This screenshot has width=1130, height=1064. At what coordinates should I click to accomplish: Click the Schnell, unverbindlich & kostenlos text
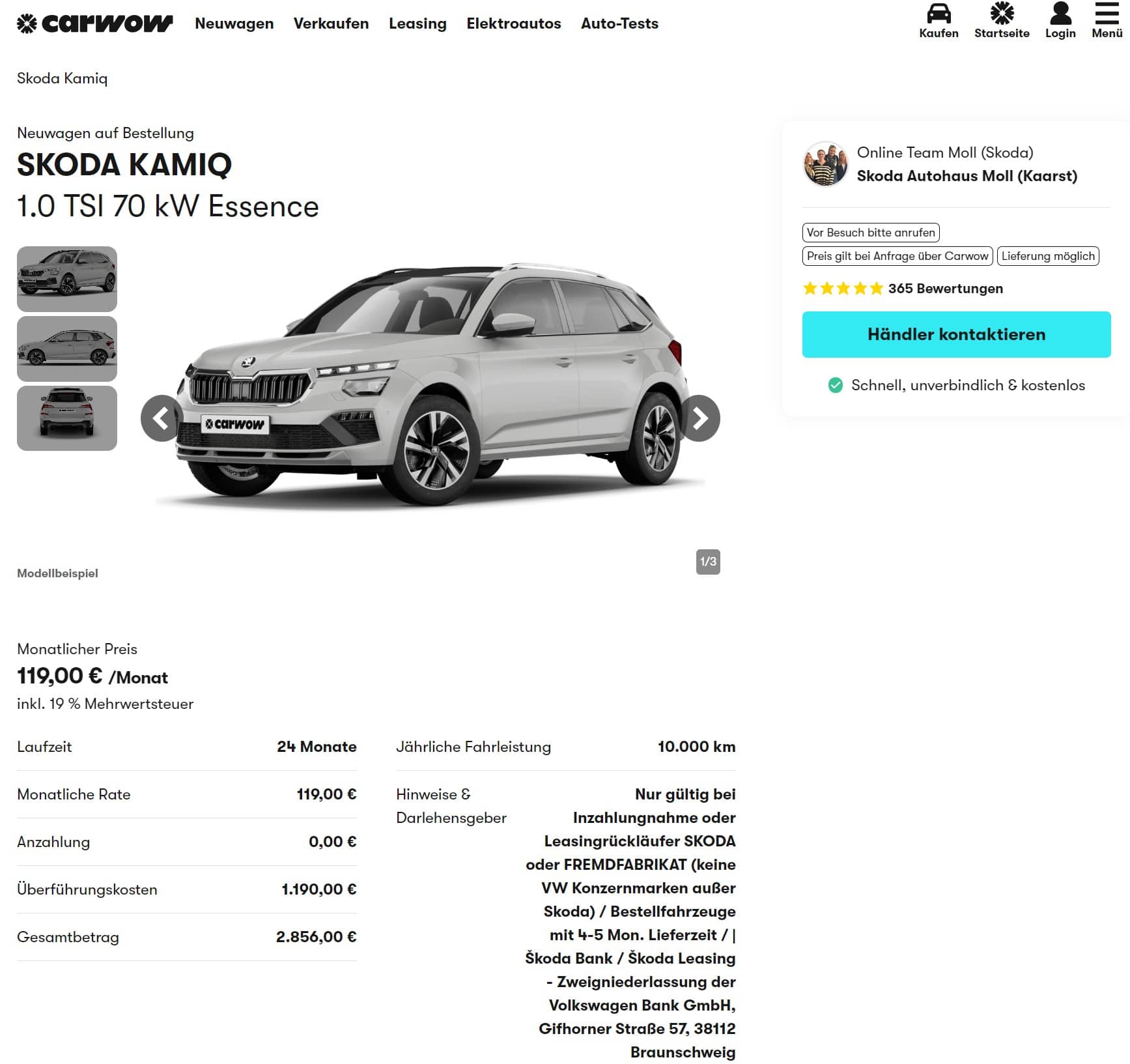point(968,385)
